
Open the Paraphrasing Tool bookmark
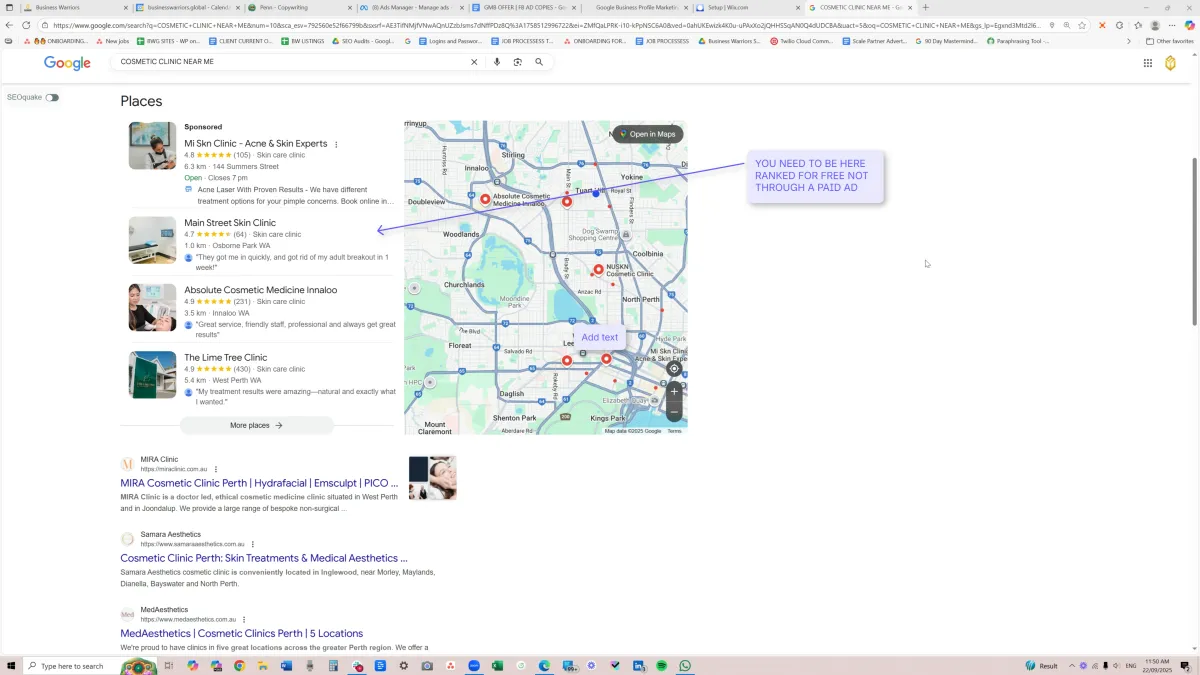1018,41
